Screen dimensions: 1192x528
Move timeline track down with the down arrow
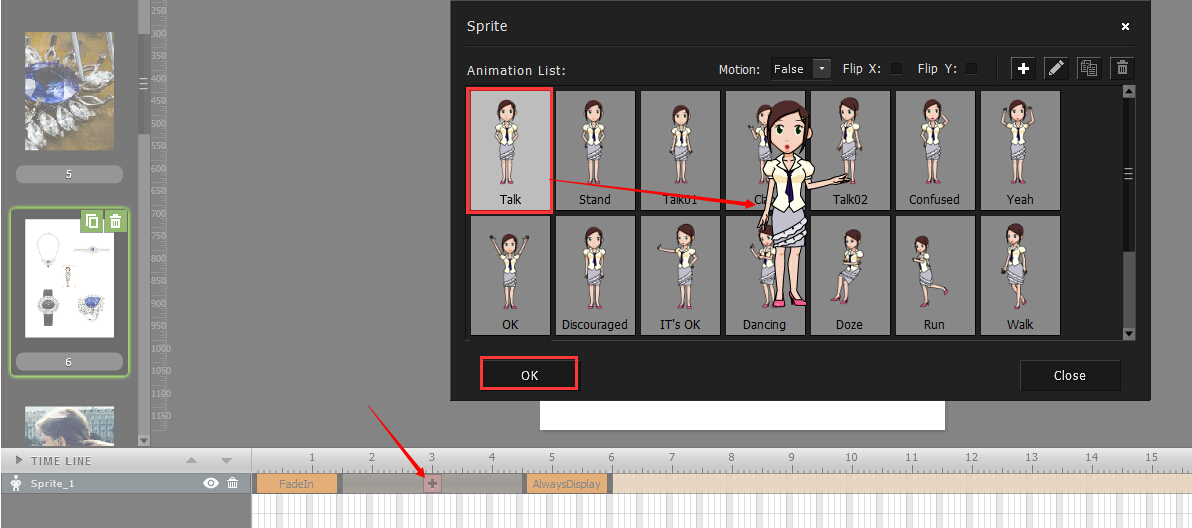pyautogui.click(x=226, y=460)
